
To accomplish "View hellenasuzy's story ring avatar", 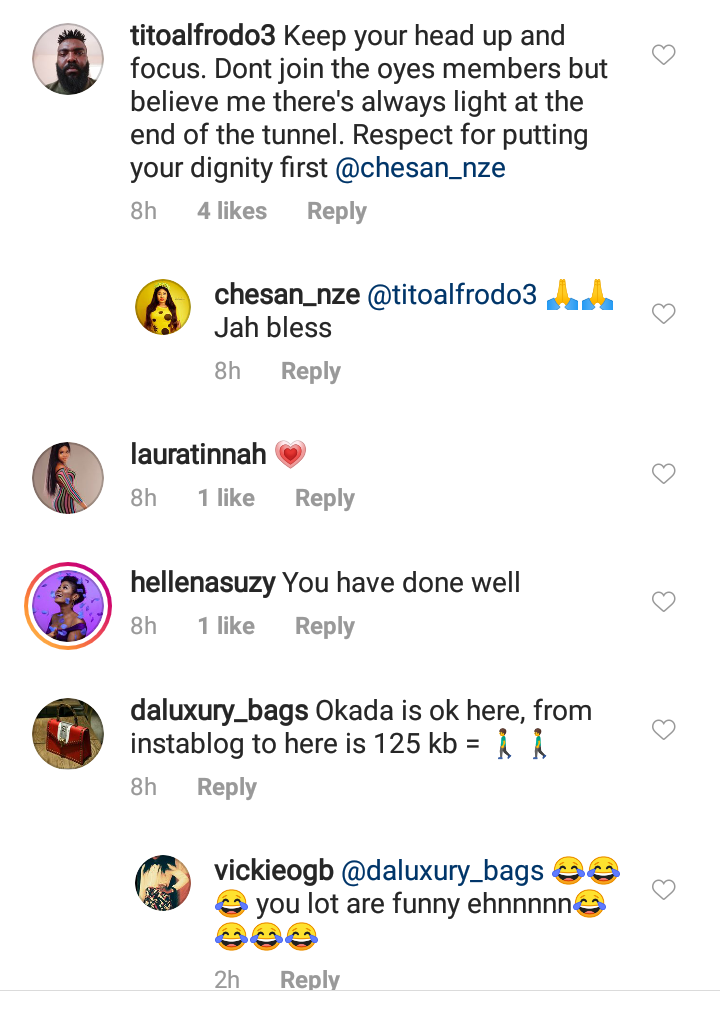I will (68, 604).
